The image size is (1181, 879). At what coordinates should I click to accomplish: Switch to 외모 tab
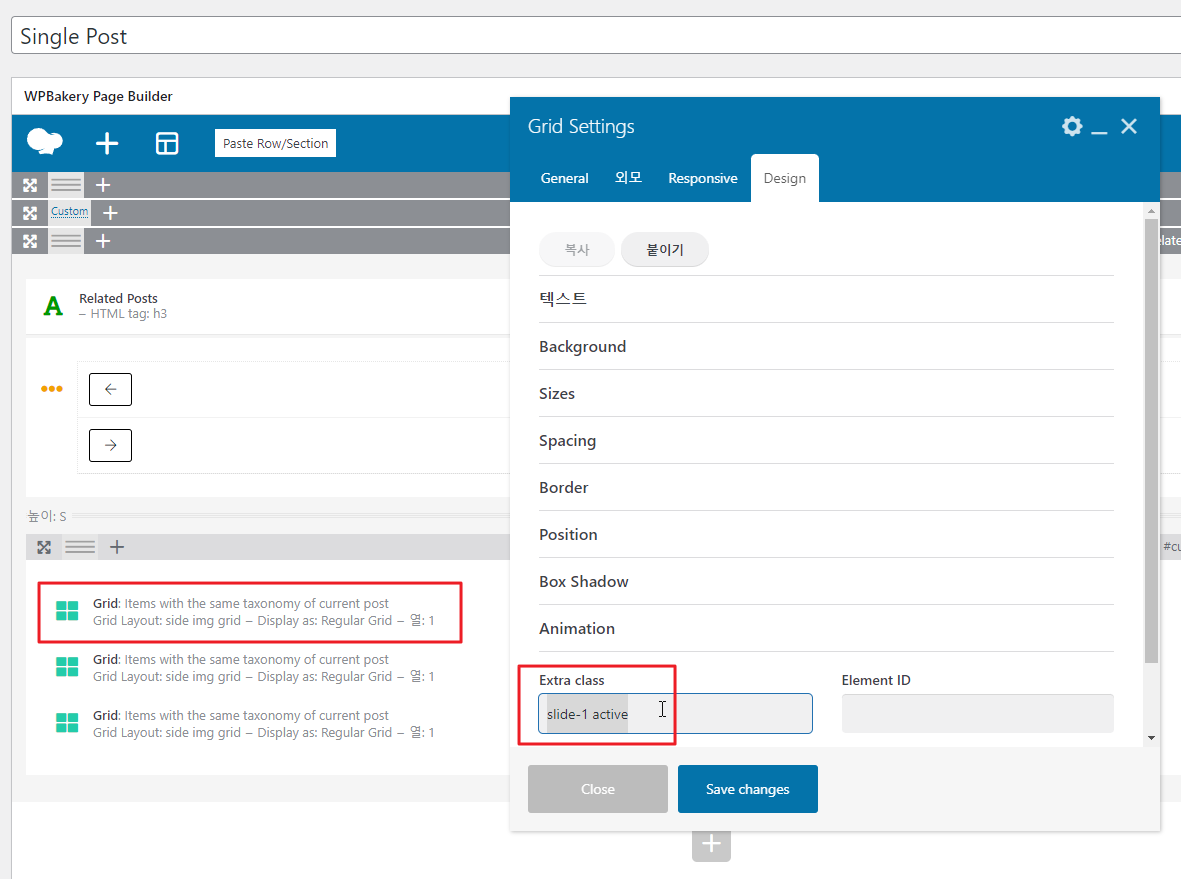[628, 179]
